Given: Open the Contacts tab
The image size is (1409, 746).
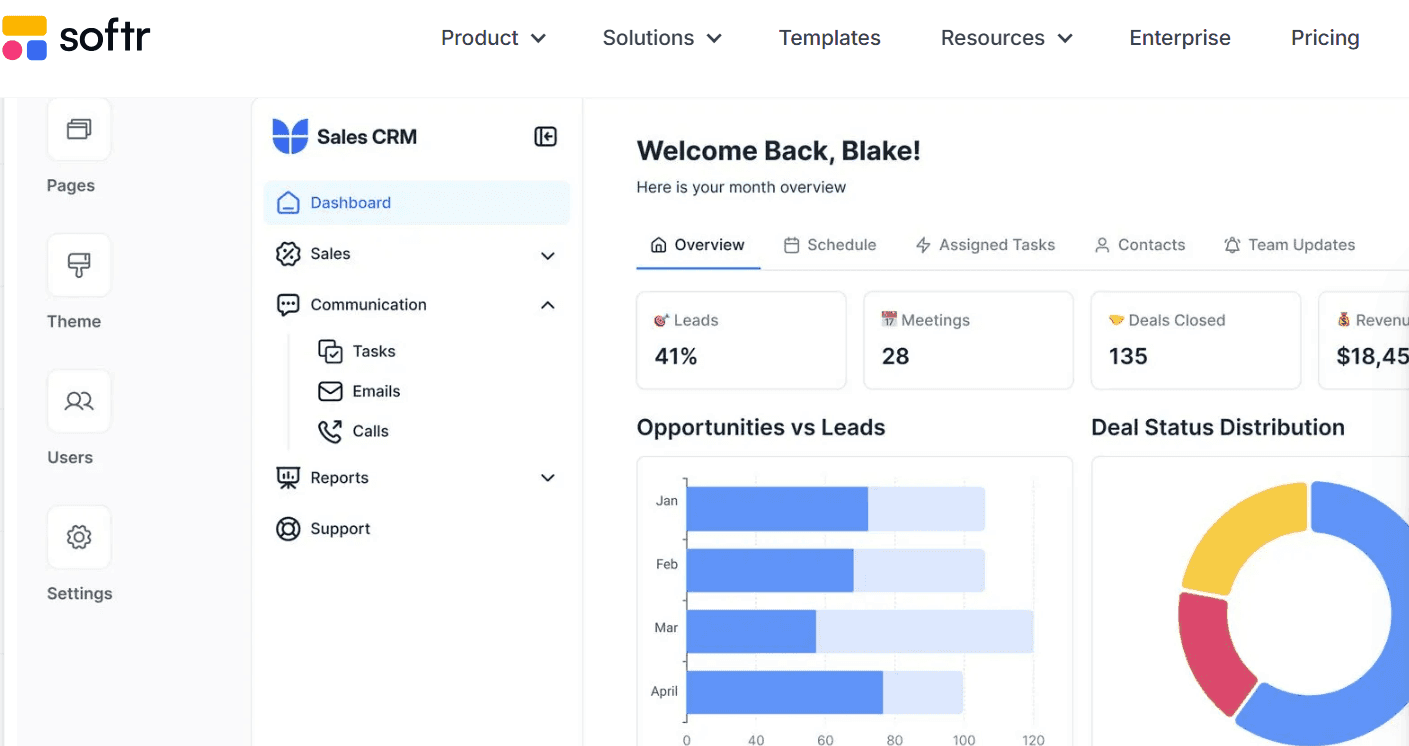Looking at the screenshot, I should pos(1140,245).
